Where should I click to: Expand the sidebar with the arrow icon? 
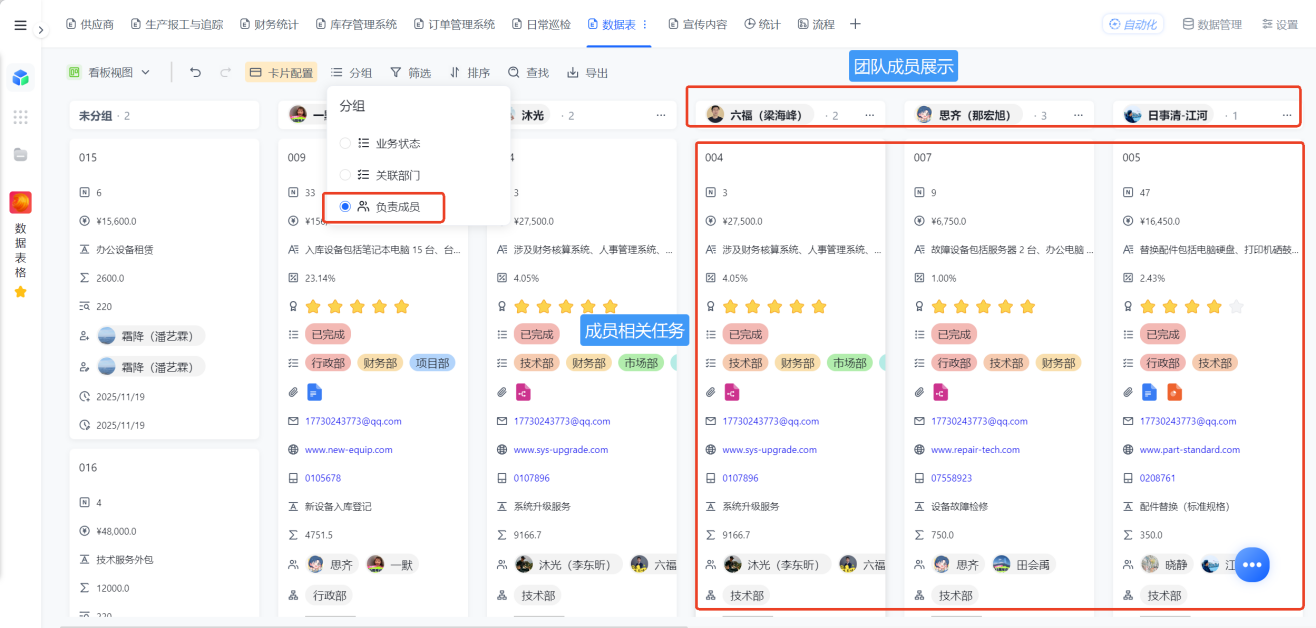(x=41, y=30)
